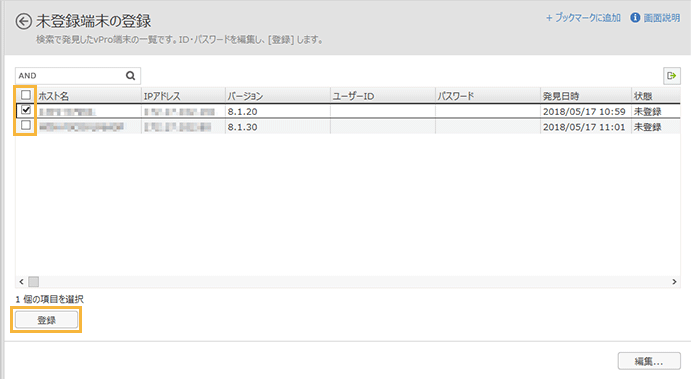Click the horizontal scrollbar thumb
This screenshot has width=691, height=379.
33,281
